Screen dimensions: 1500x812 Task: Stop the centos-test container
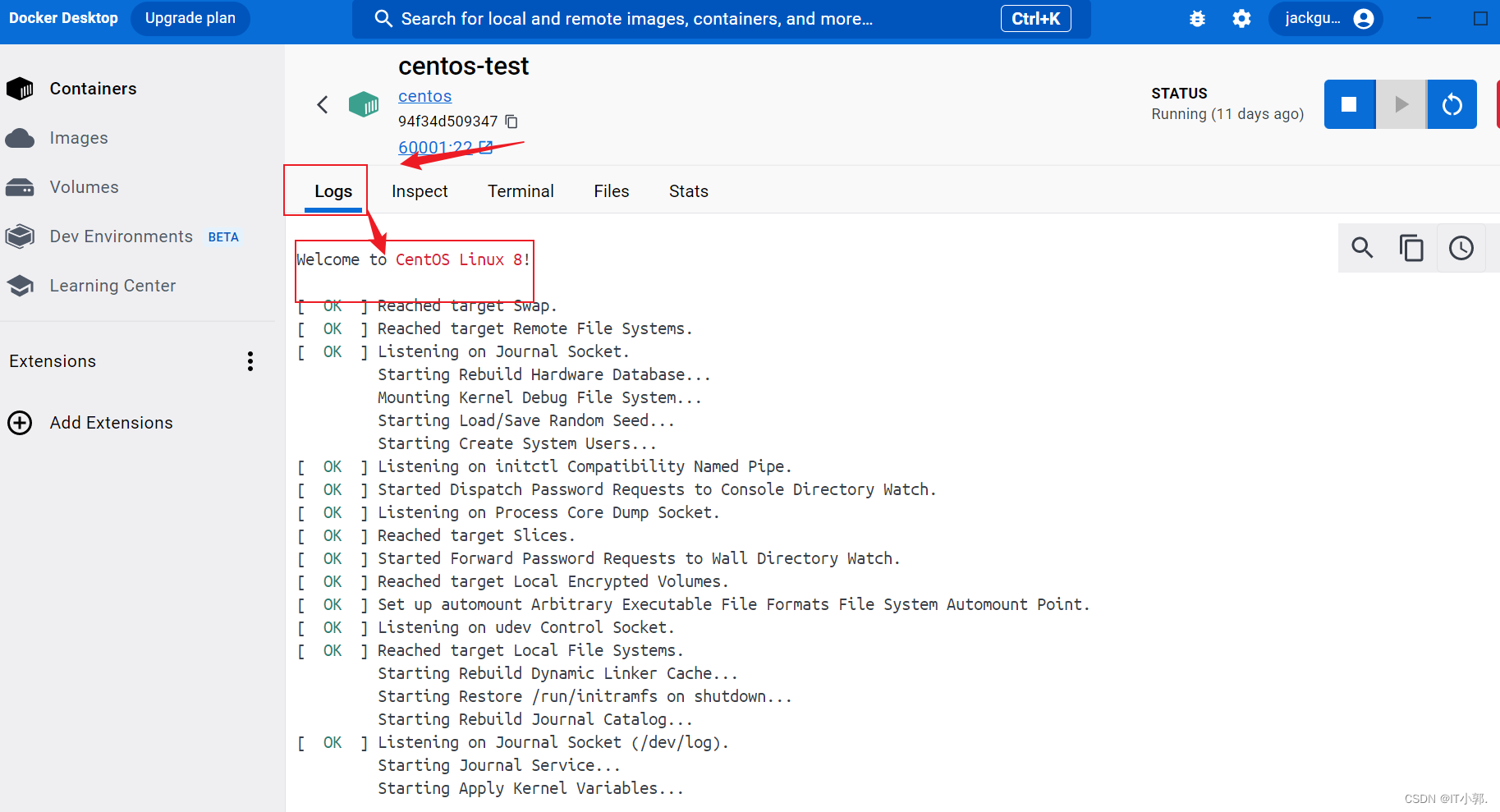coord(1349,104)
